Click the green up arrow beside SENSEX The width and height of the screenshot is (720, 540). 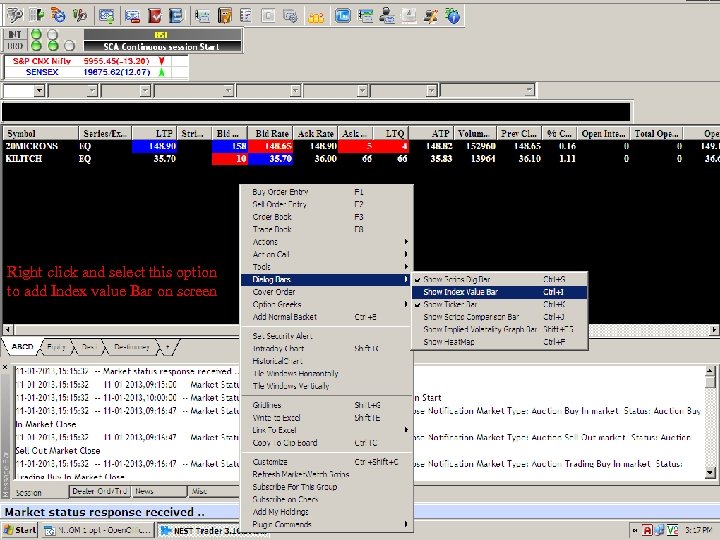[x=162, y=72]
